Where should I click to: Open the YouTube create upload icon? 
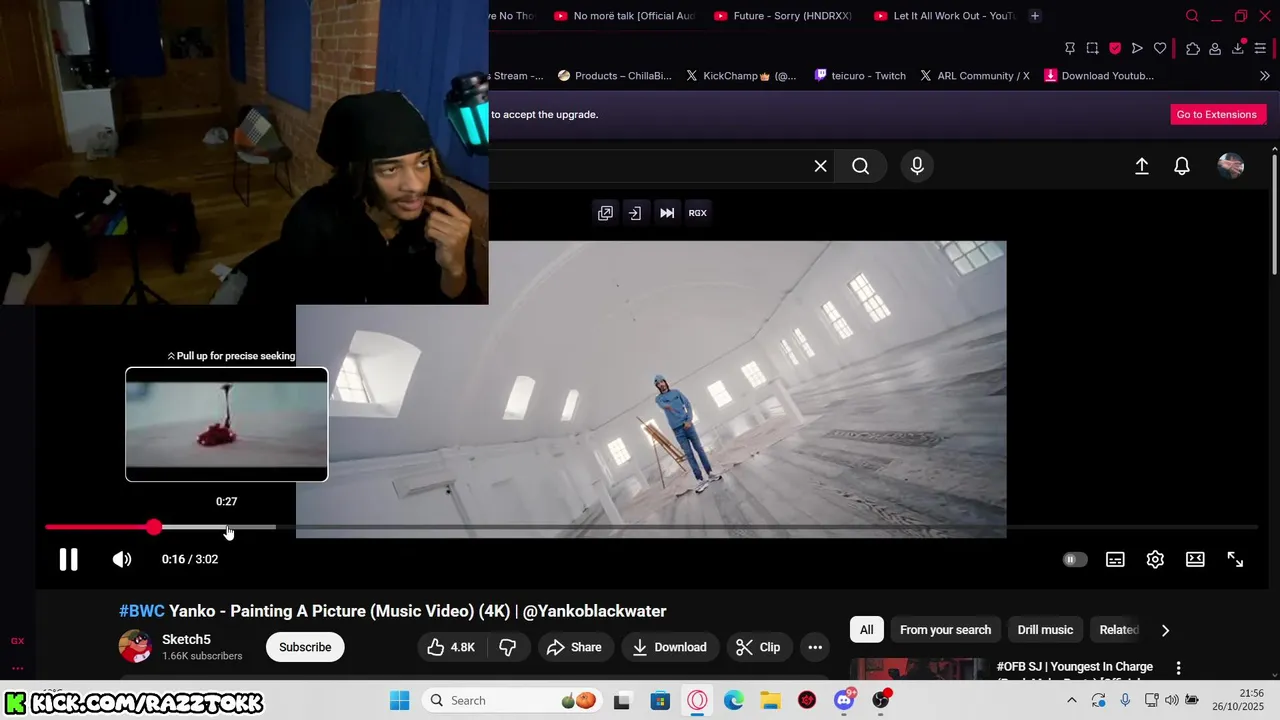coord(1141,166)
